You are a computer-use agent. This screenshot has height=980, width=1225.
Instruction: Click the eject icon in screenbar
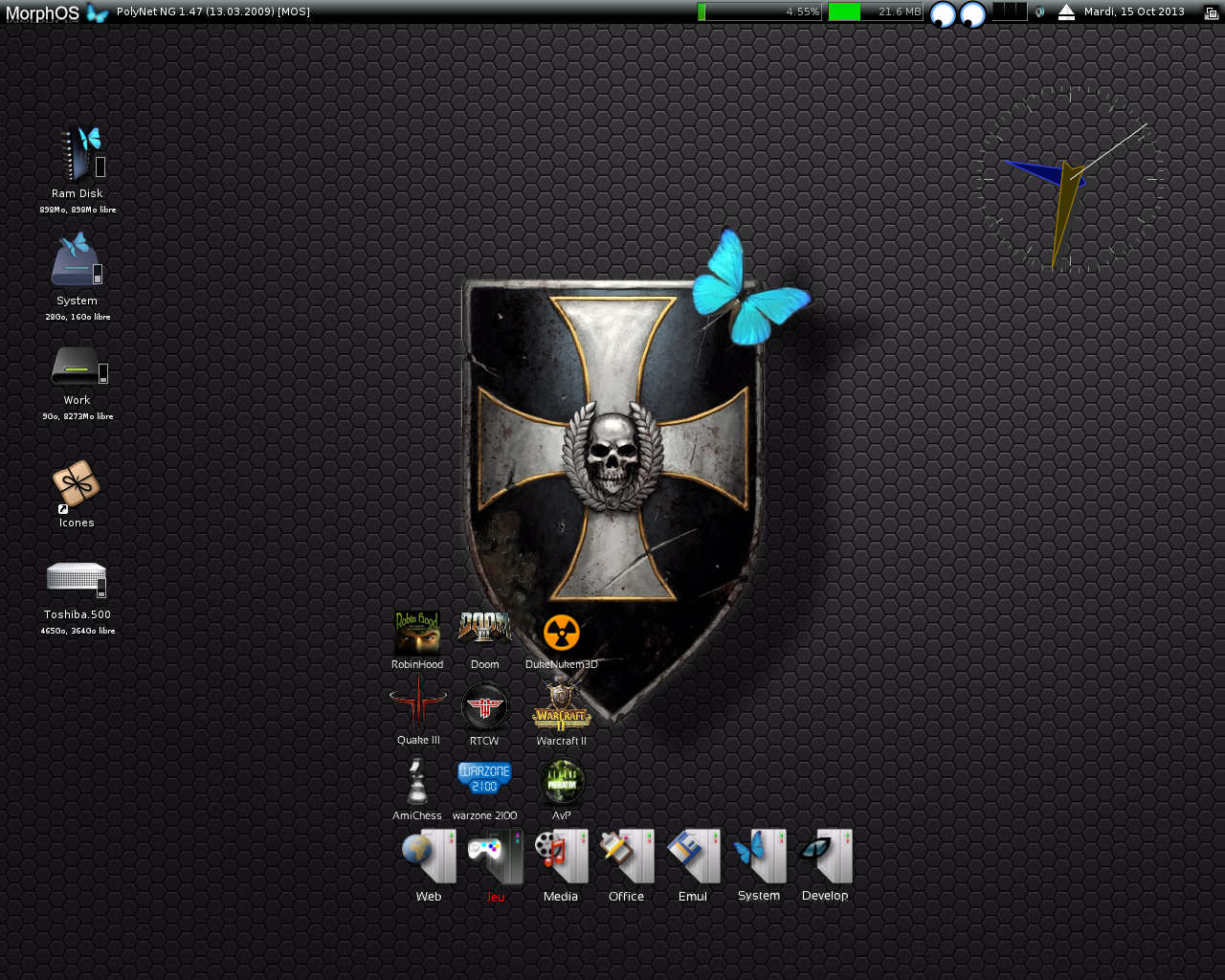(1066, 12)
